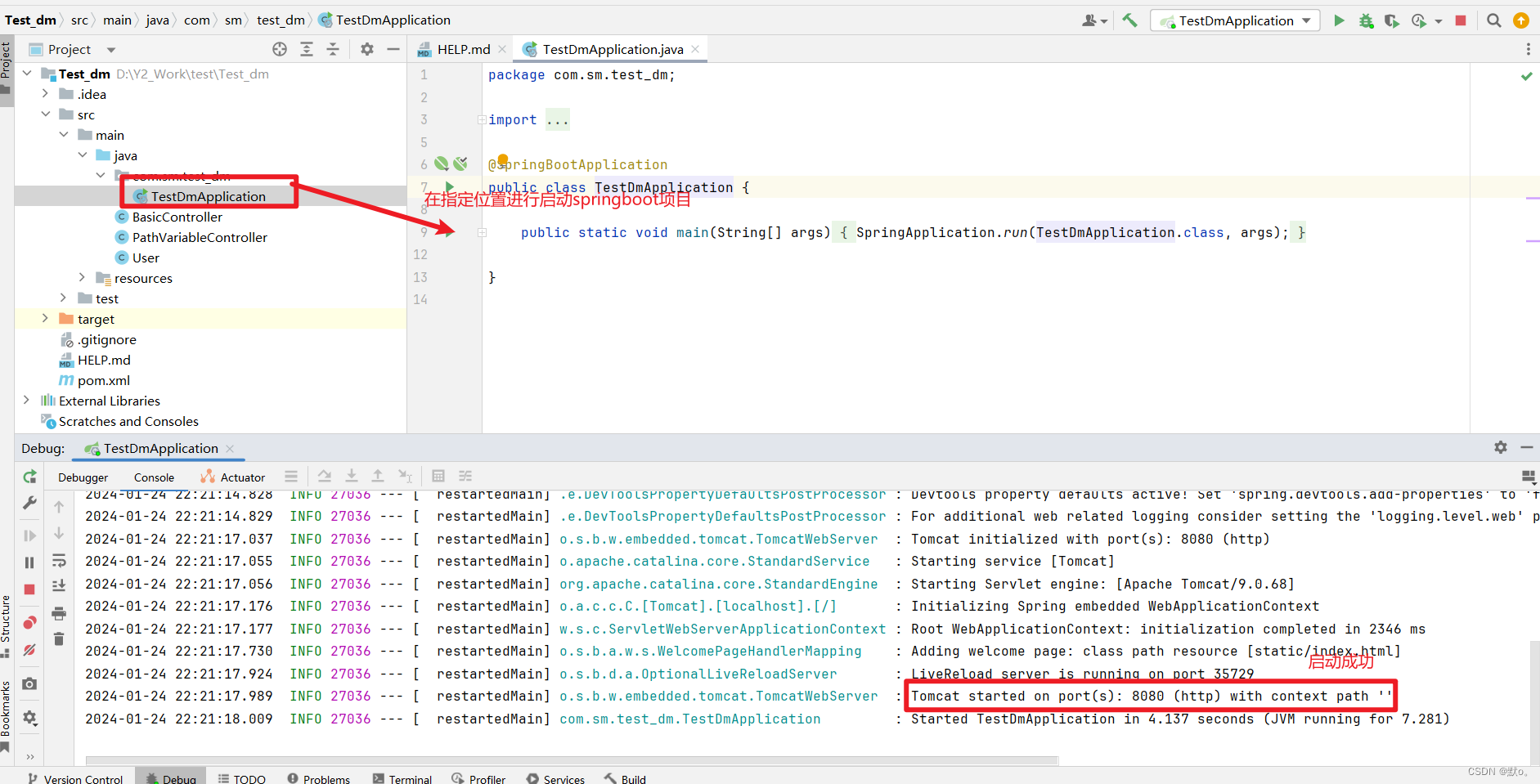The width and height of the screenshot is (1540, 784).
Task: Run TestDmApplication with Coverage
Action: click(1393, 20)
